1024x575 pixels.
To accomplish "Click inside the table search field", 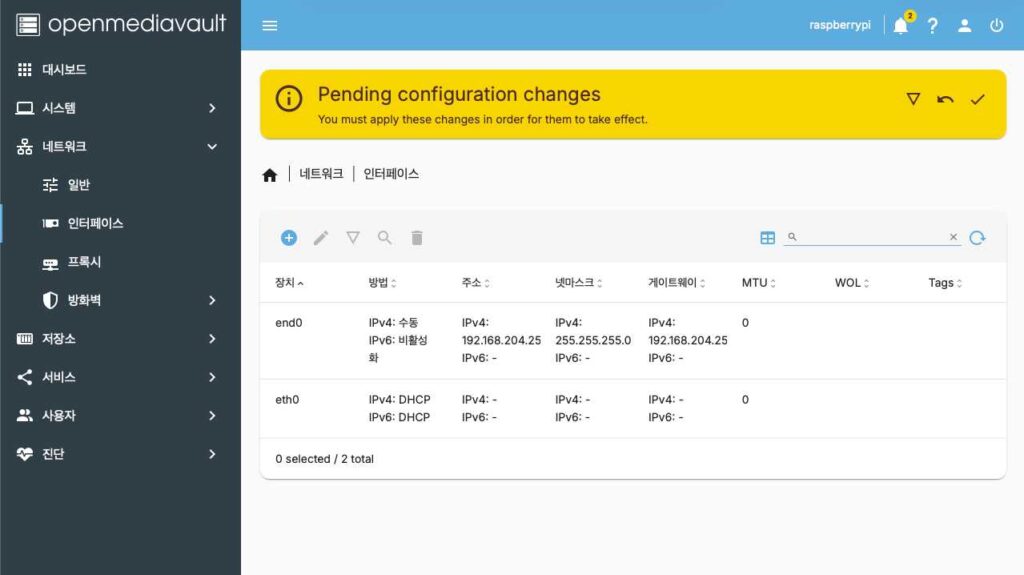I will tap(872, 237).
